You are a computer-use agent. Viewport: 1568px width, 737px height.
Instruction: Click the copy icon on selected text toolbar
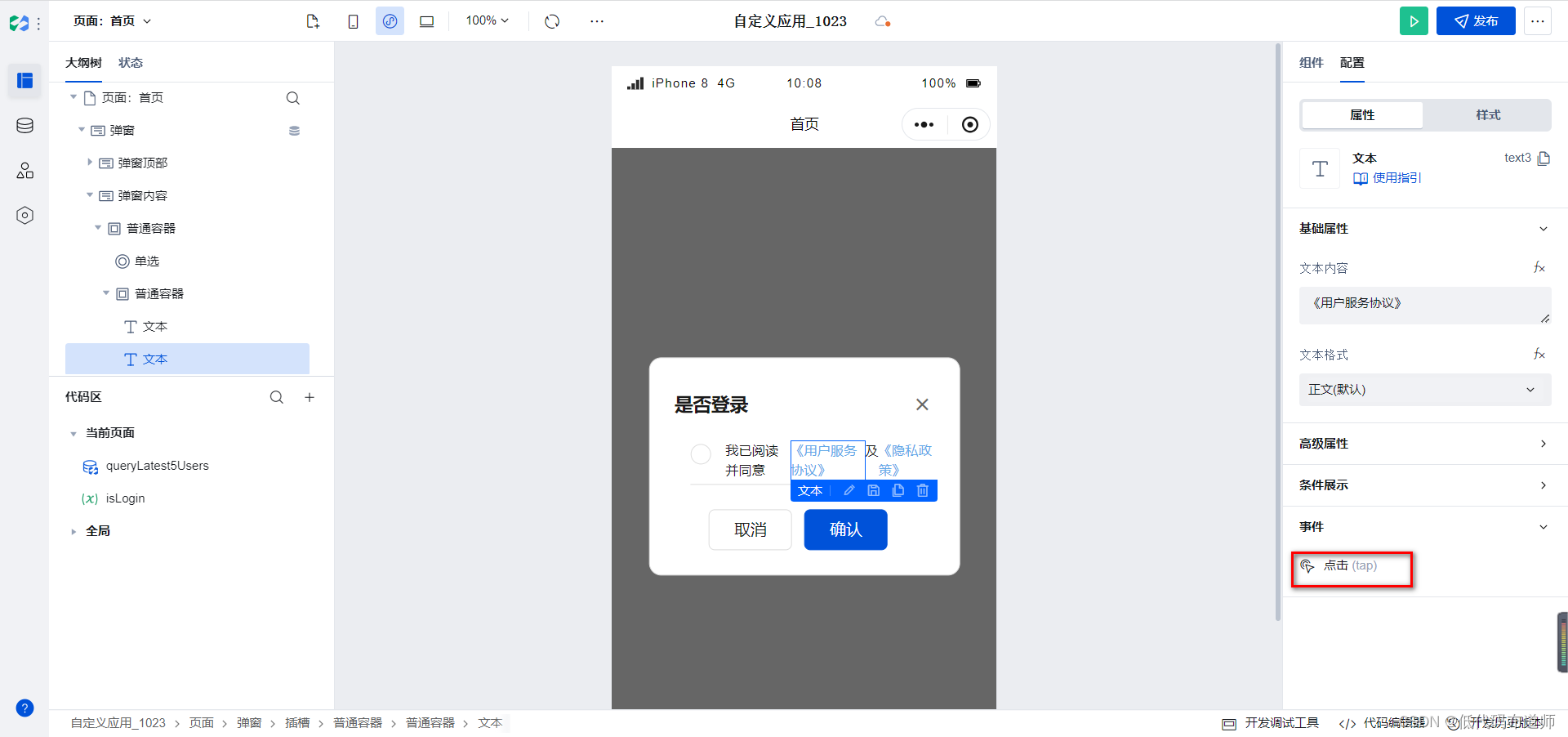tap(898, 490)
